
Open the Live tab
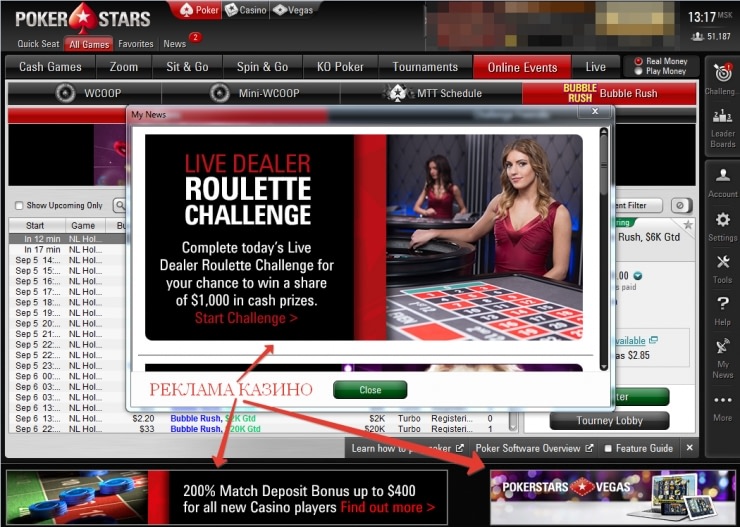tap(596, 67)
